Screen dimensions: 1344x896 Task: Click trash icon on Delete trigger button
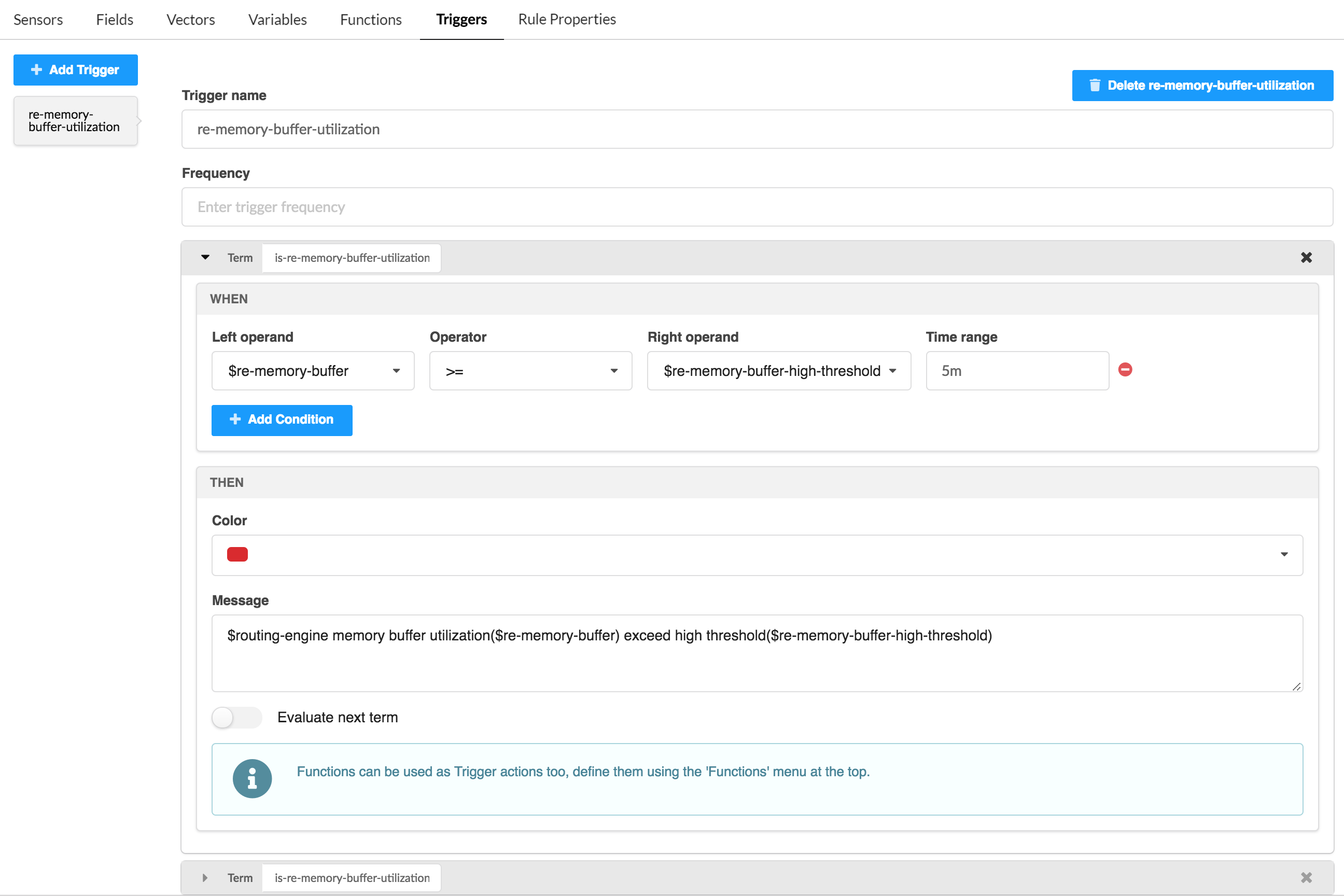pos(1094,86)
